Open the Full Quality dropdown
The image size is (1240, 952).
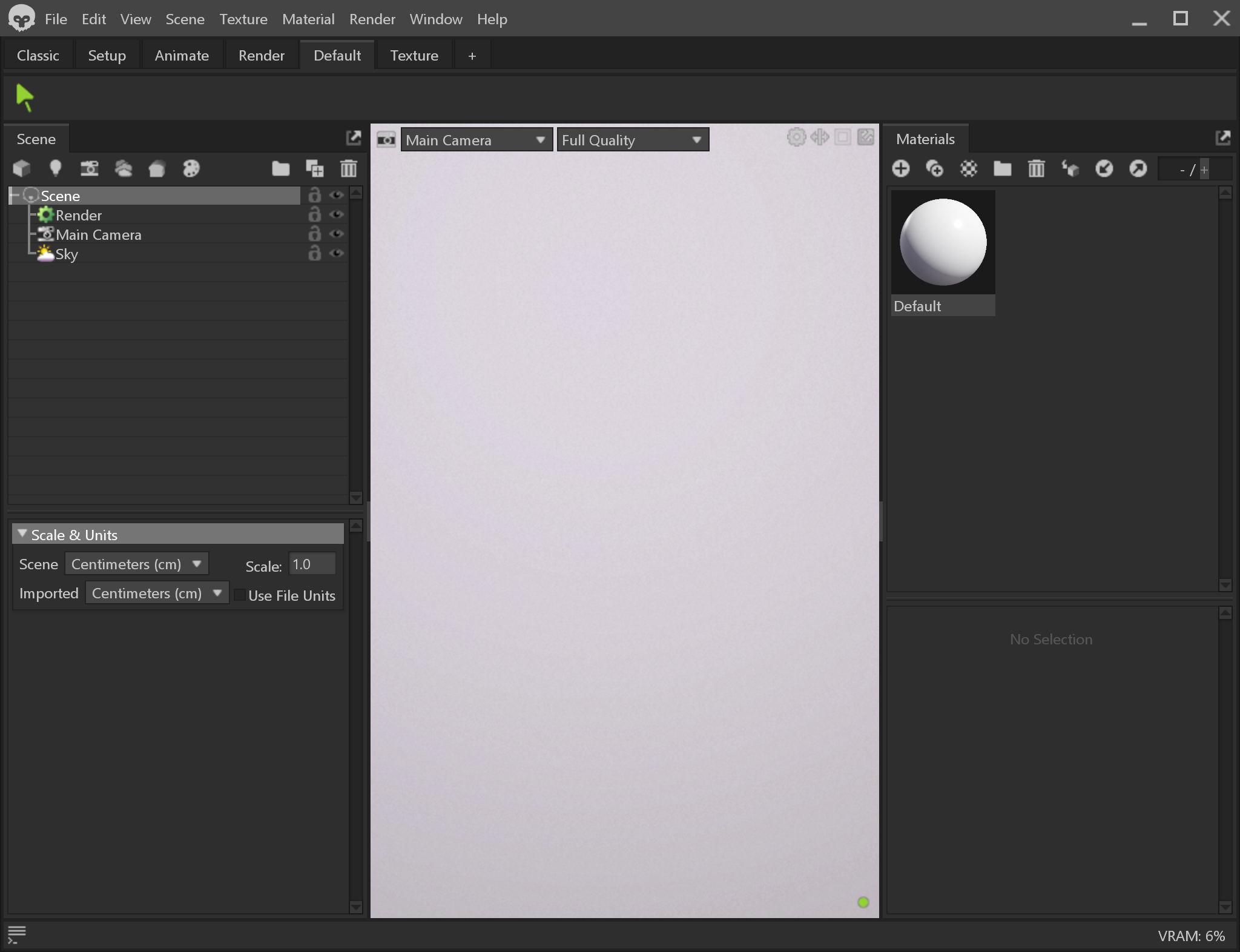(633, 140)
